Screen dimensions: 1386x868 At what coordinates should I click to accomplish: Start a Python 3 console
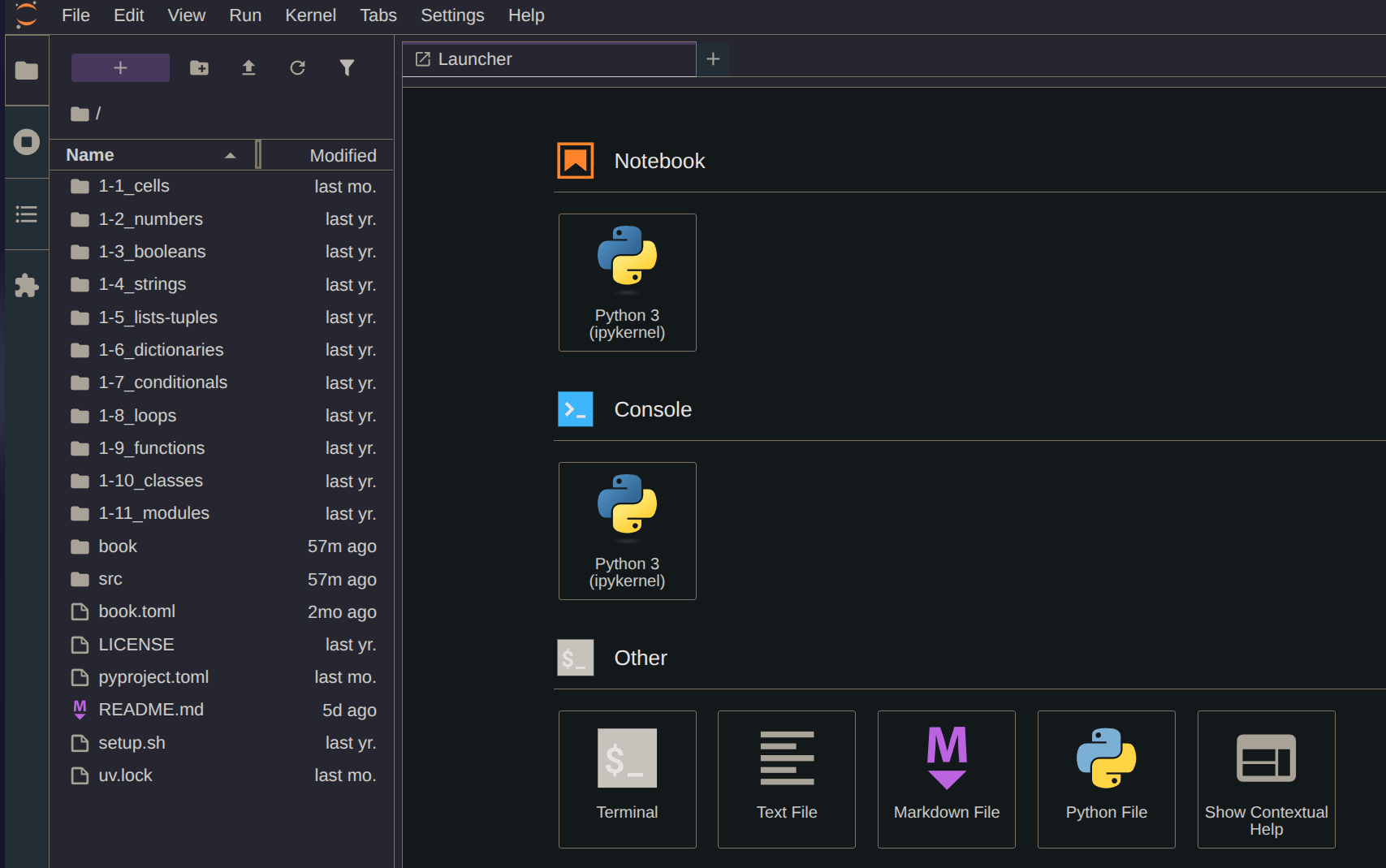(x=627, y=531)
